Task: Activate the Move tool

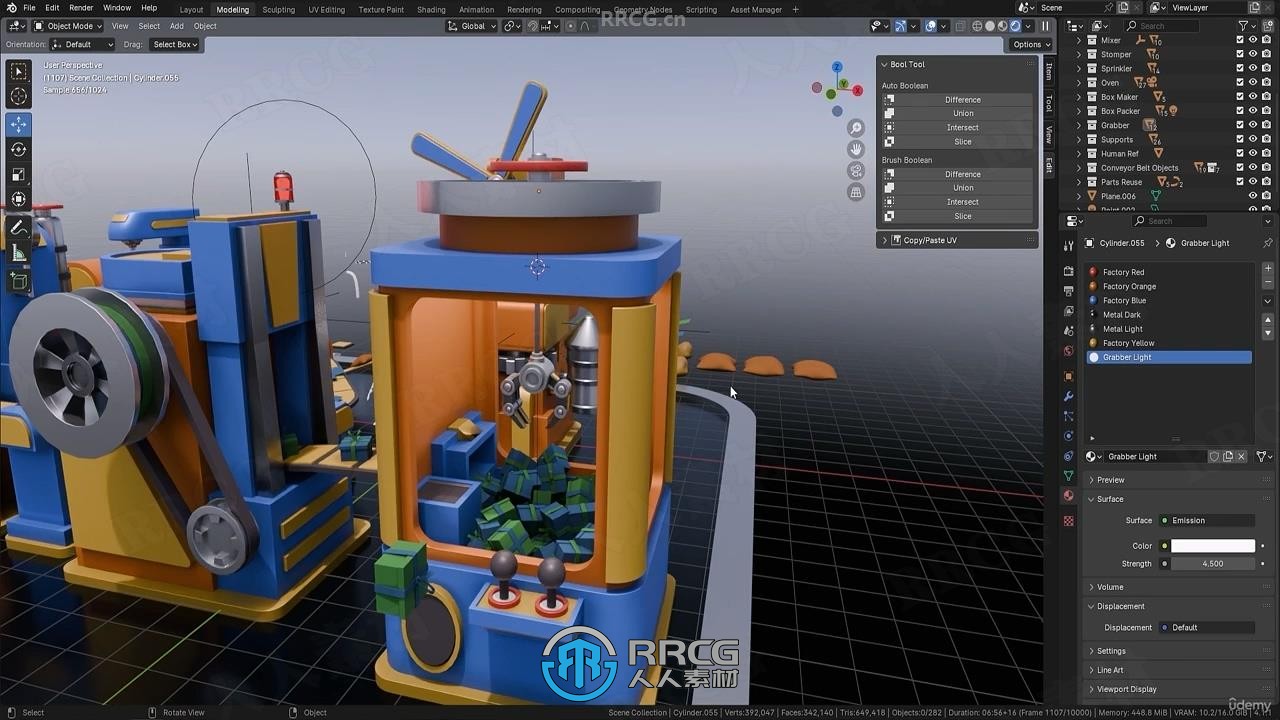Action: click(19, 125)
